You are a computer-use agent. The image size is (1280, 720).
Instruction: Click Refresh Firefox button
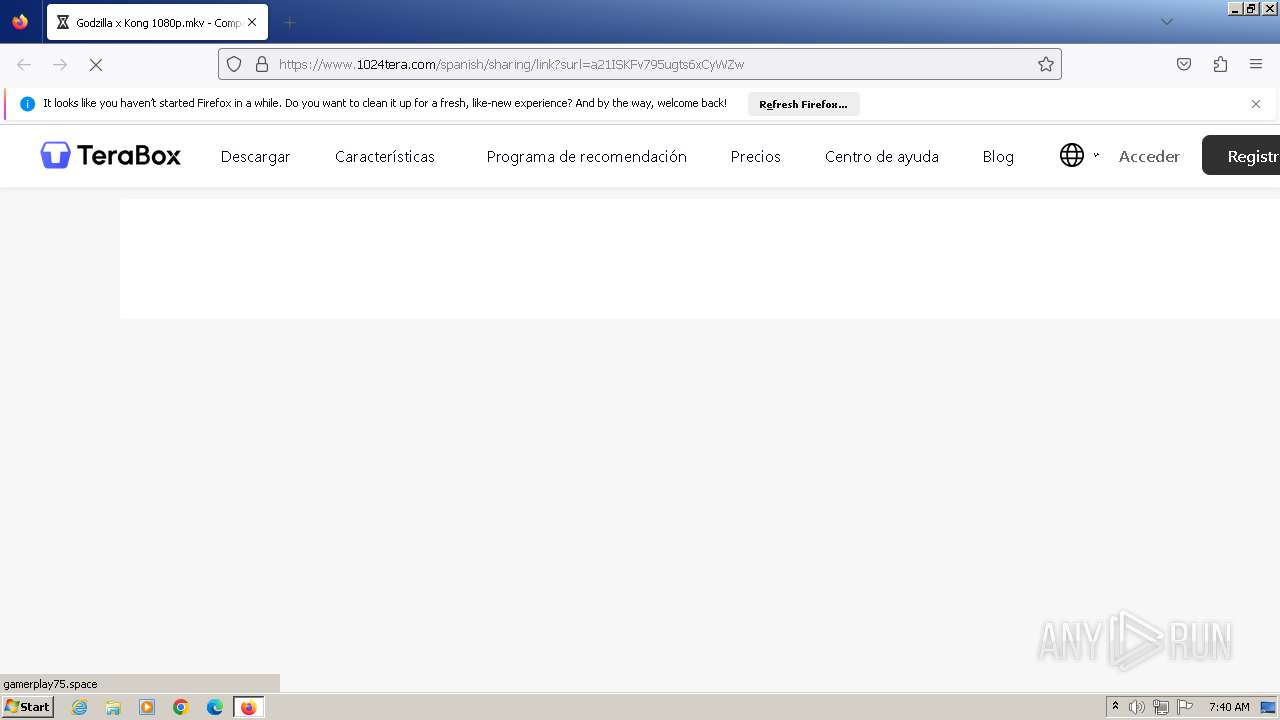coord(803,104)
